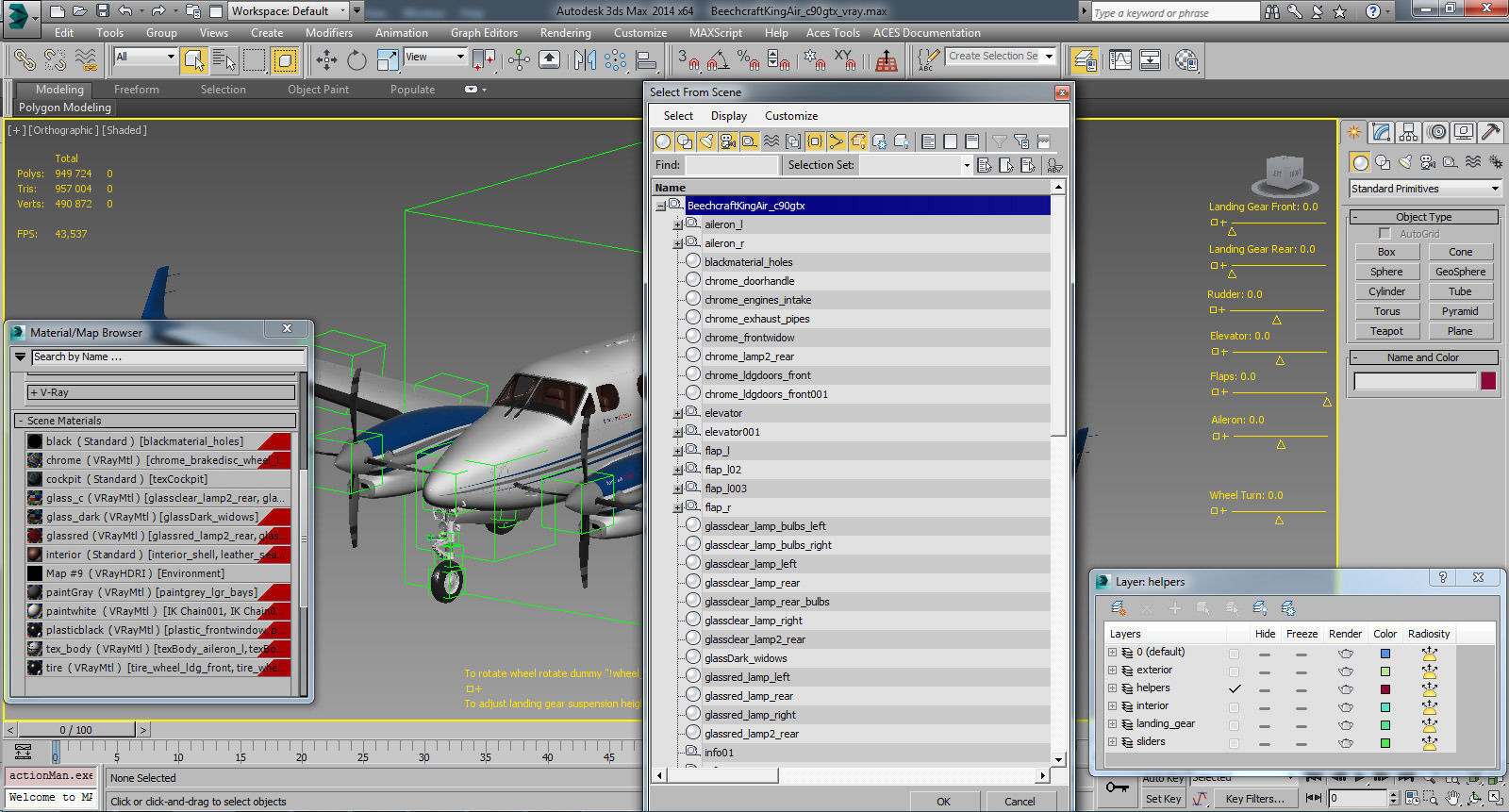This screenshot has height=812, width=1509.
Task: Open the Rendering menu
Action: point(566,33)
